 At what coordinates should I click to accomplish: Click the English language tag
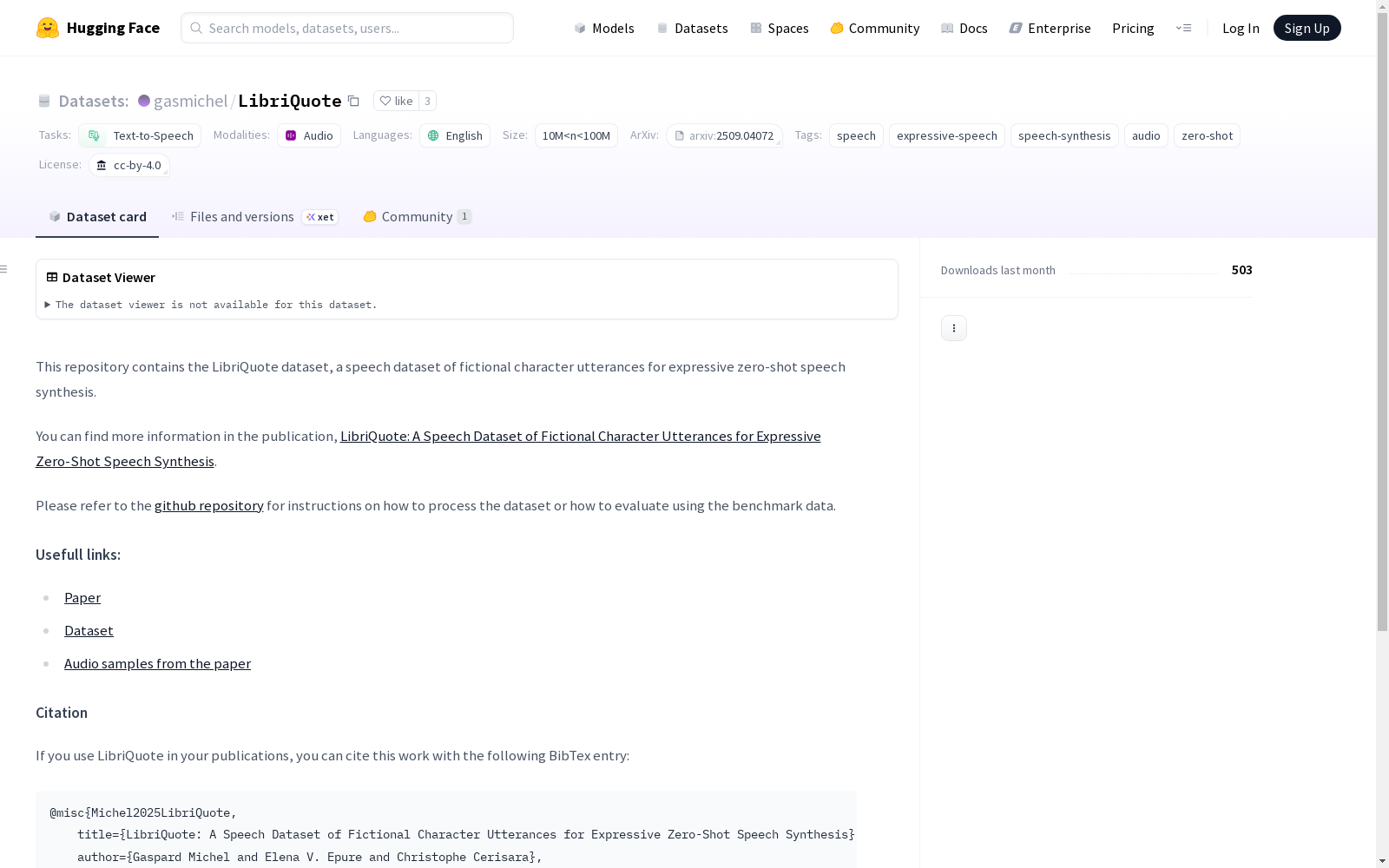455,135
